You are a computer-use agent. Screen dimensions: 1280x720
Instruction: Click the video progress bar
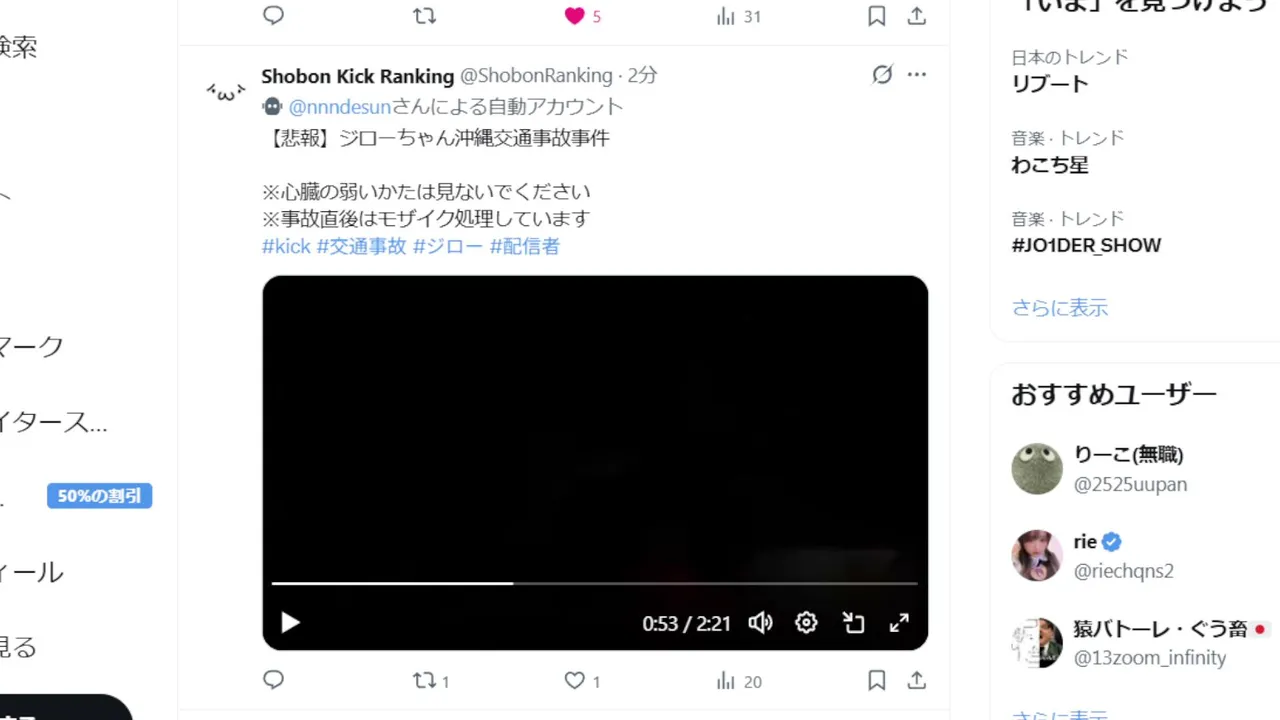(x=594, y=583)
